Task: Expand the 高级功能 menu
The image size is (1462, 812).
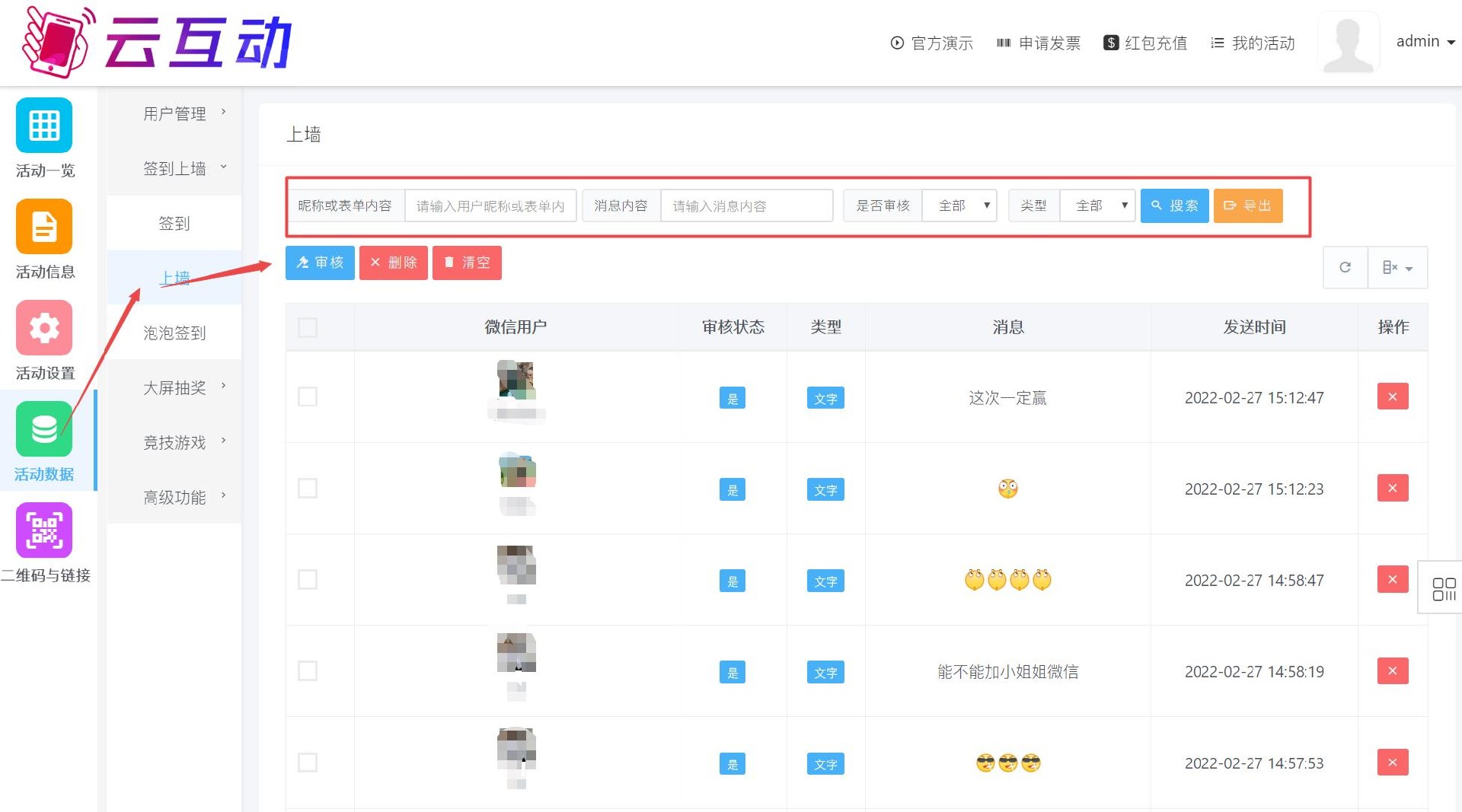Action: tap(174, 497)
